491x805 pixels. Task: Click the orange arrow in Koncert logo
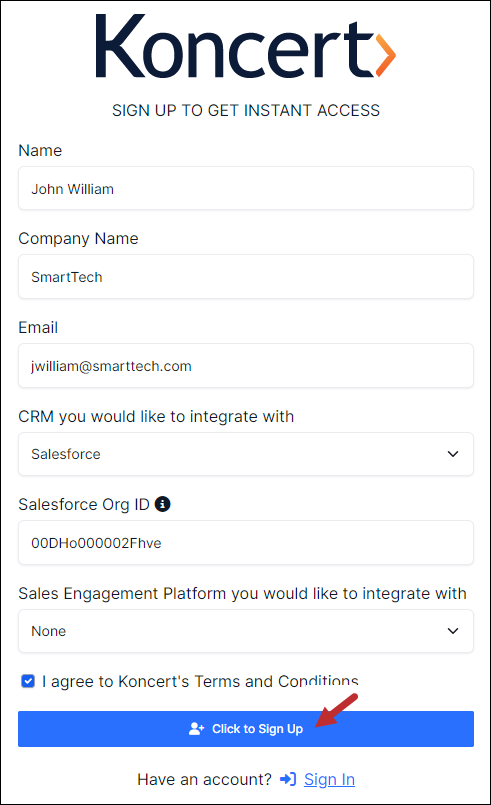(386, 54)
